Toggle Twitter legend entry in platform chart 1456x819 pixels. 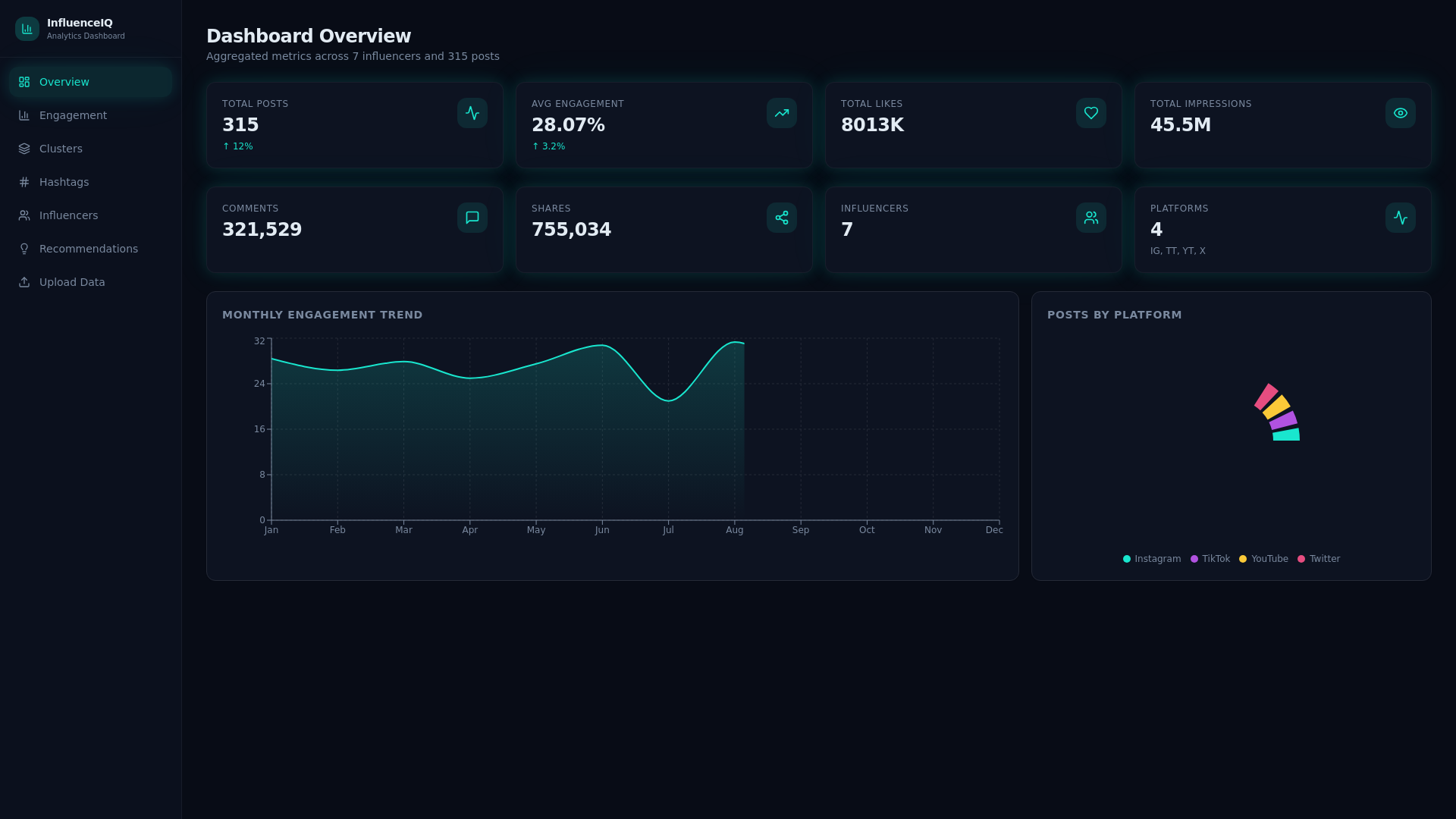(1319, 559)
